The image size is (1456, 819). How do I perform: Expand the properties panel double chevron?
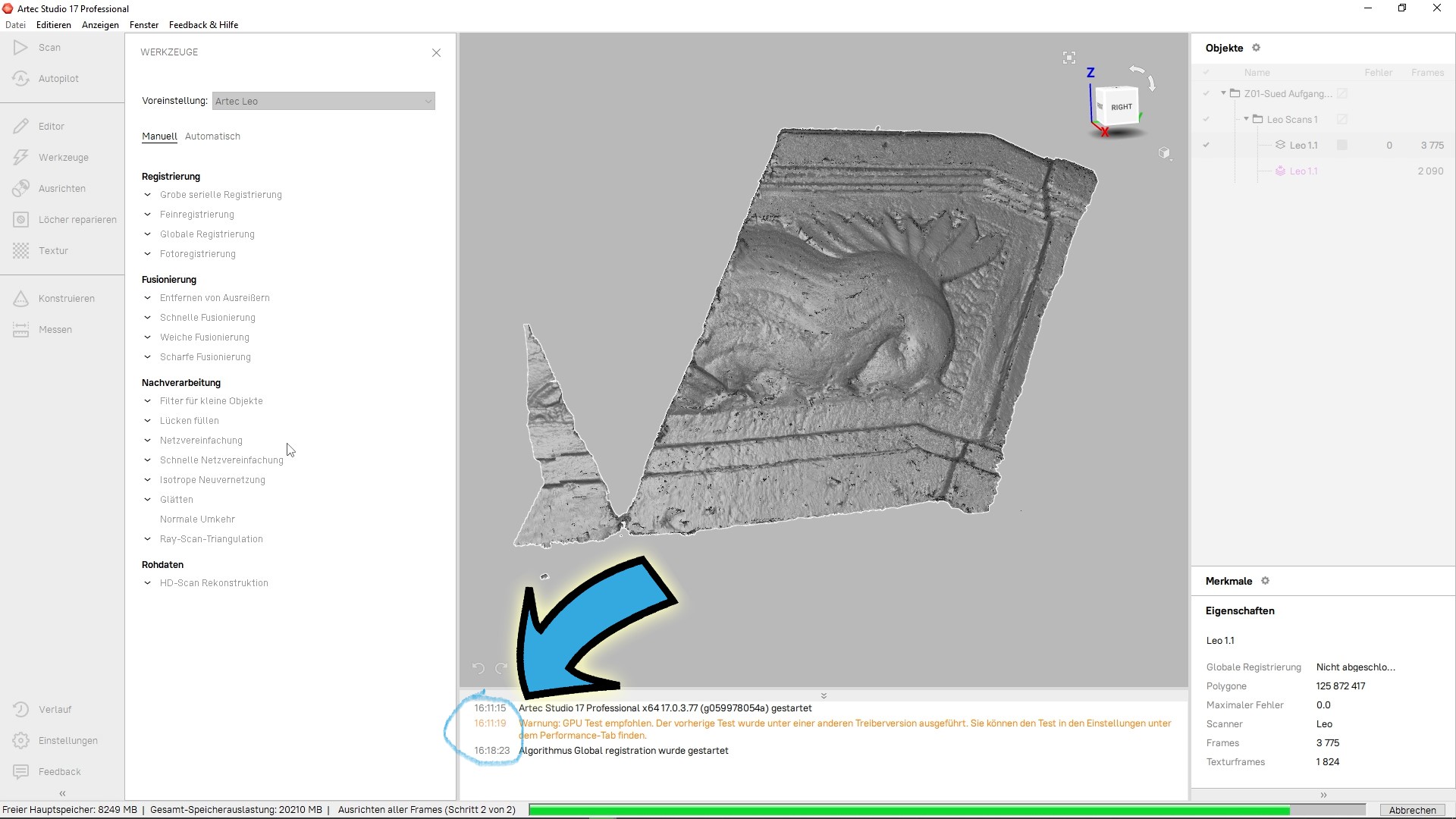click(x=1323, y=795)
